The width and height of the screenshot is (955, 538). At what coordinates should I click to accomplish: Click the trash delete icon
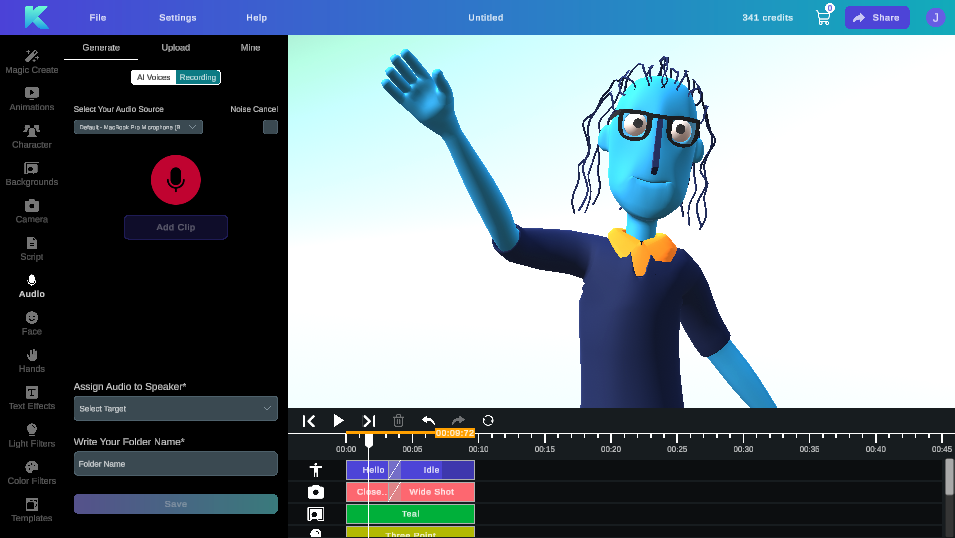click(398, 421)
